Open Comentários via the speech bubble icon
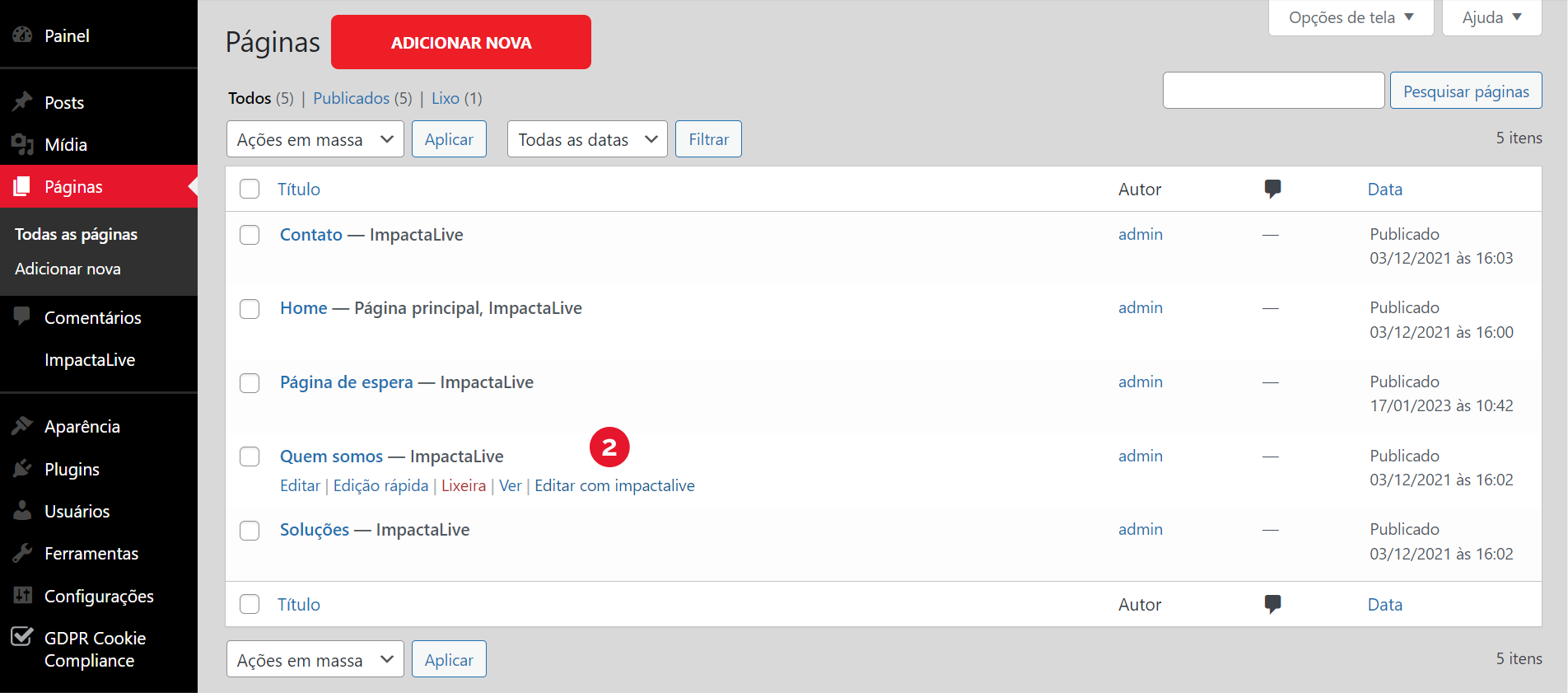 click(x=22, y=317)
